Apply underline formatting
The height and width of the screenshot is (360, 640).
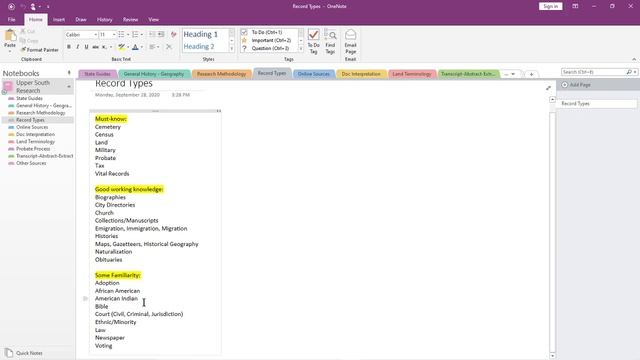coord(86,47)
